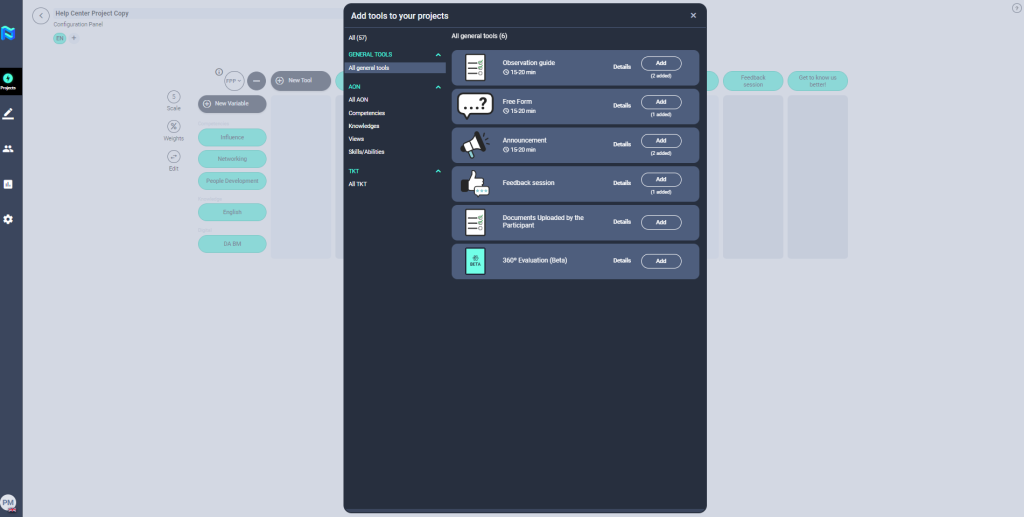Click the Feedback session thumbs-up icon

coord(475,183)
